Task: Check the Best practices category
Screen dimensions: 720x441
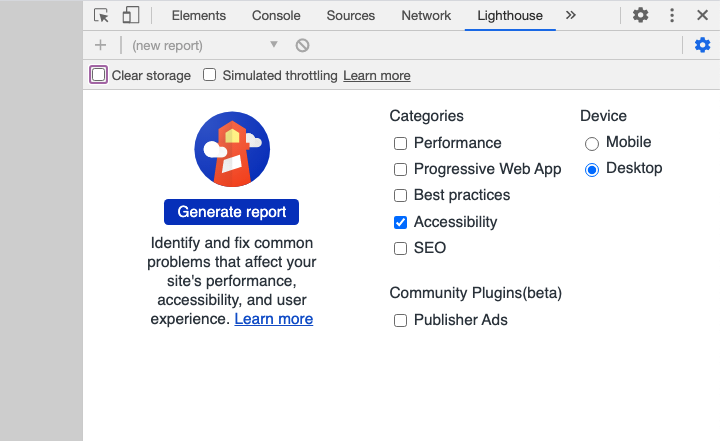Action: (400, 196)
